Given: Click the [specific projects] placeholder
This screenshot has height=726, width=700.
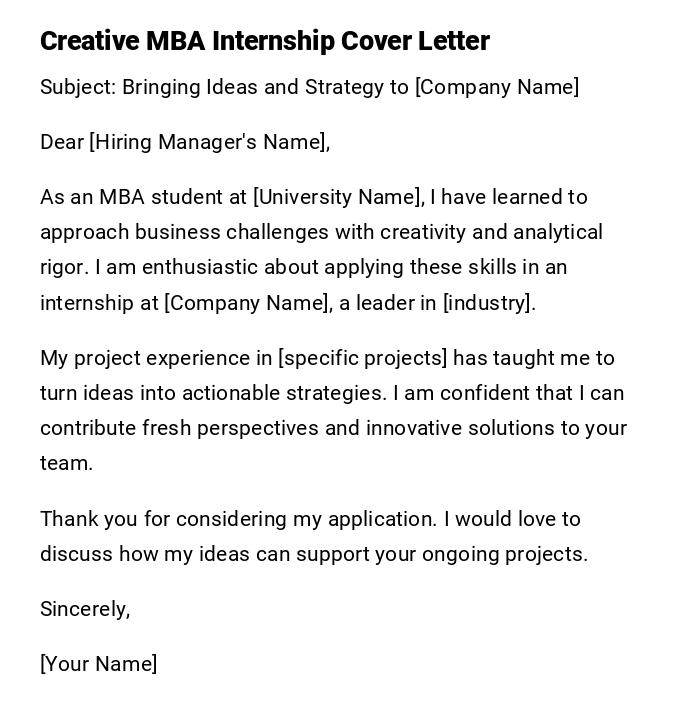Looking at the screenshot, I should coord(363,358).
